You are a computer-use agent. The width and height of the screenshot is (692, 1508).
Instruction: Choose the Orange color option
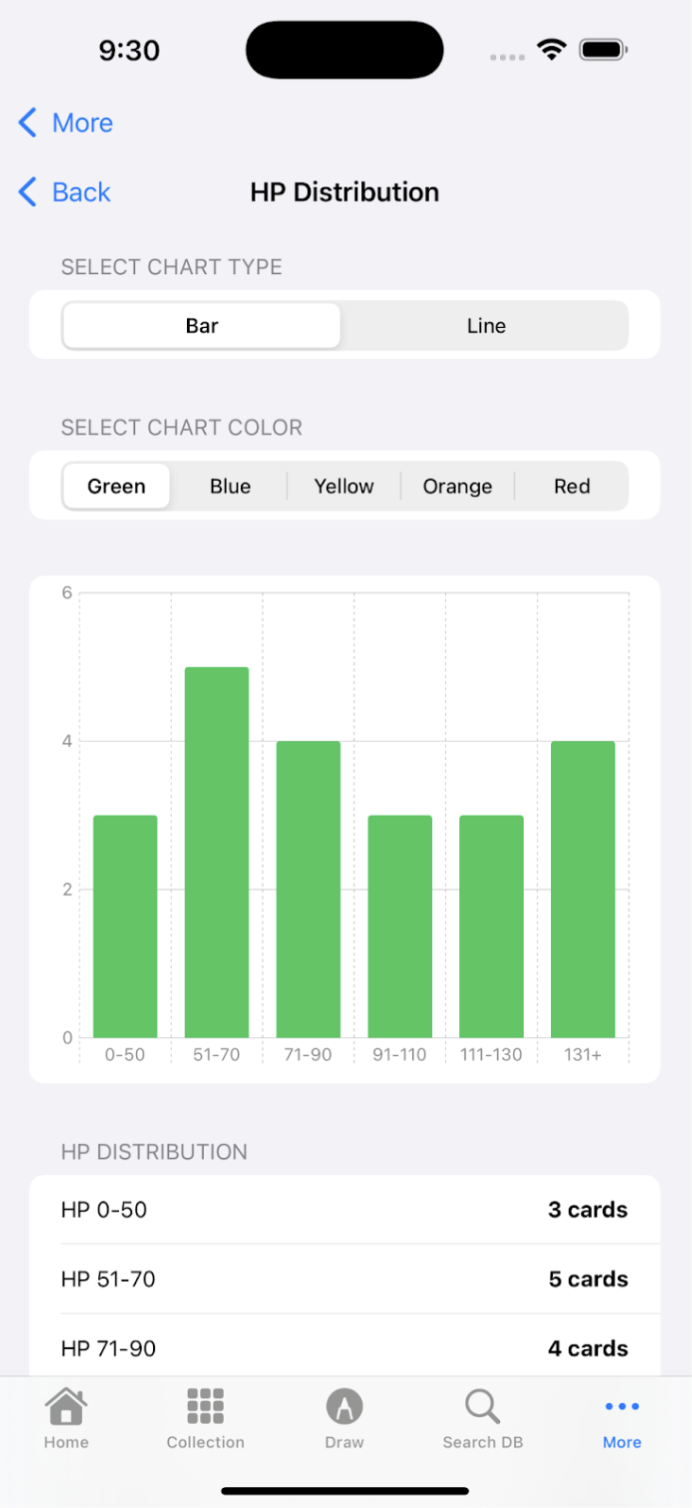(x=457, y=486)
